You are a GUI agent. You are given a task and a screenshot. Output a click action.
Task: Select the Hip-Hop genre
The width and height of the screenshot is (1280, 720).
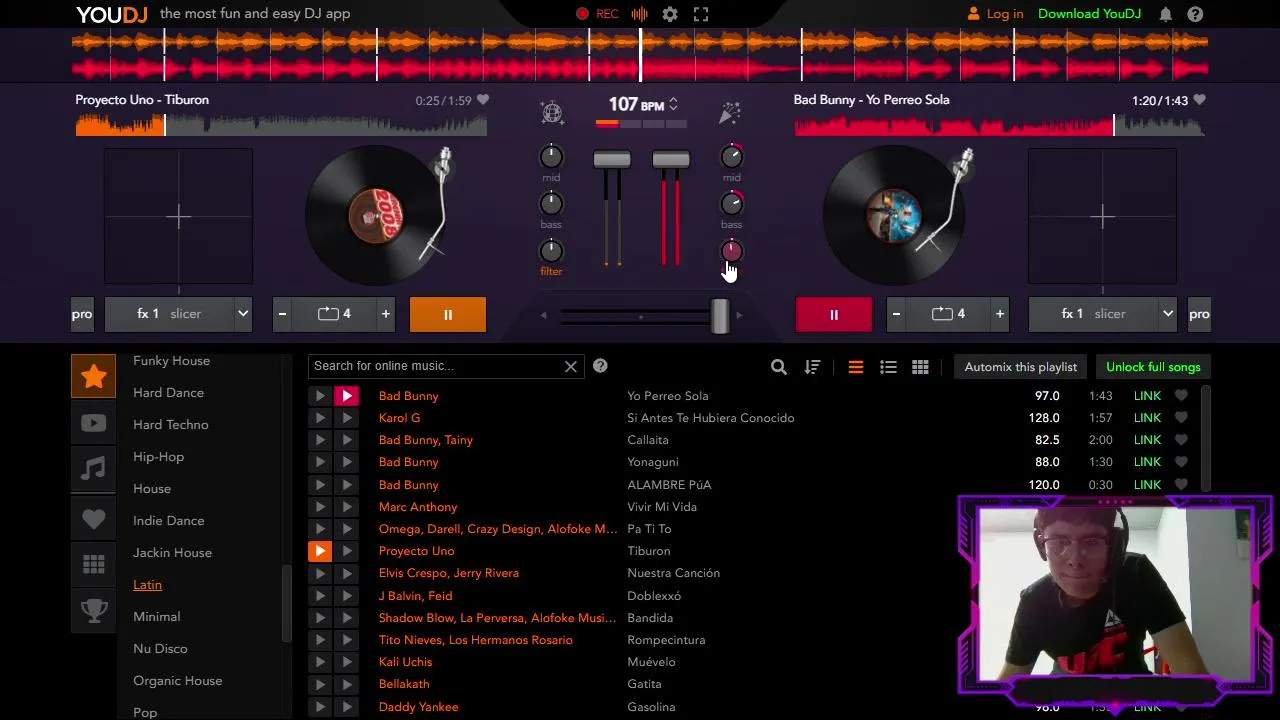pyautogui.click(x=158, y=457)
